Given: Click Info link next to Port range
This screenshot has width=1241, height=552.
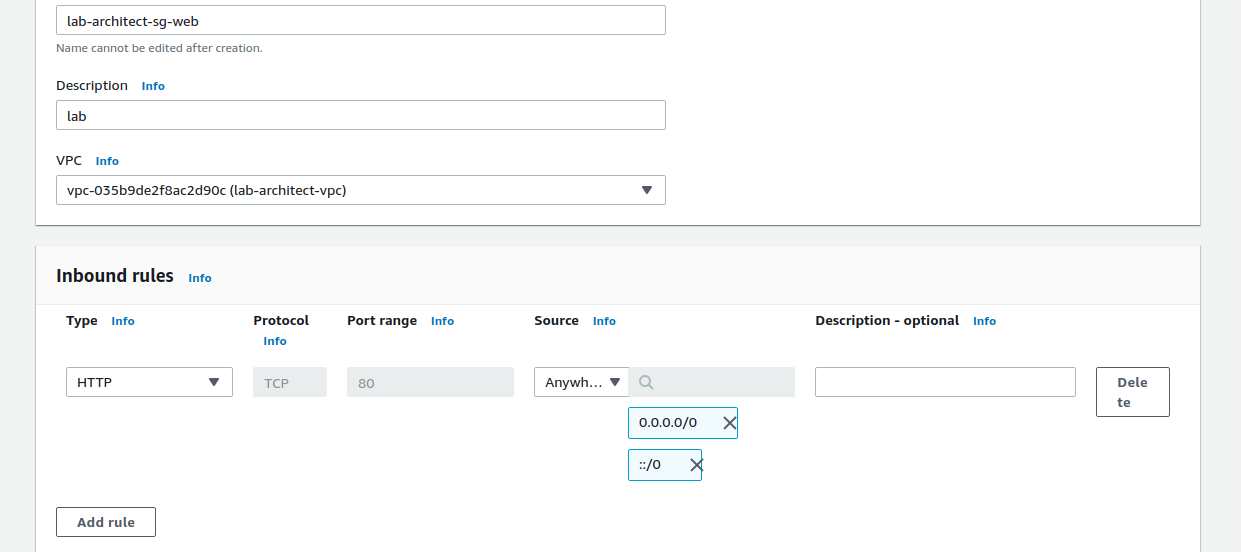Looking at the screenshot, I should 442,321.
